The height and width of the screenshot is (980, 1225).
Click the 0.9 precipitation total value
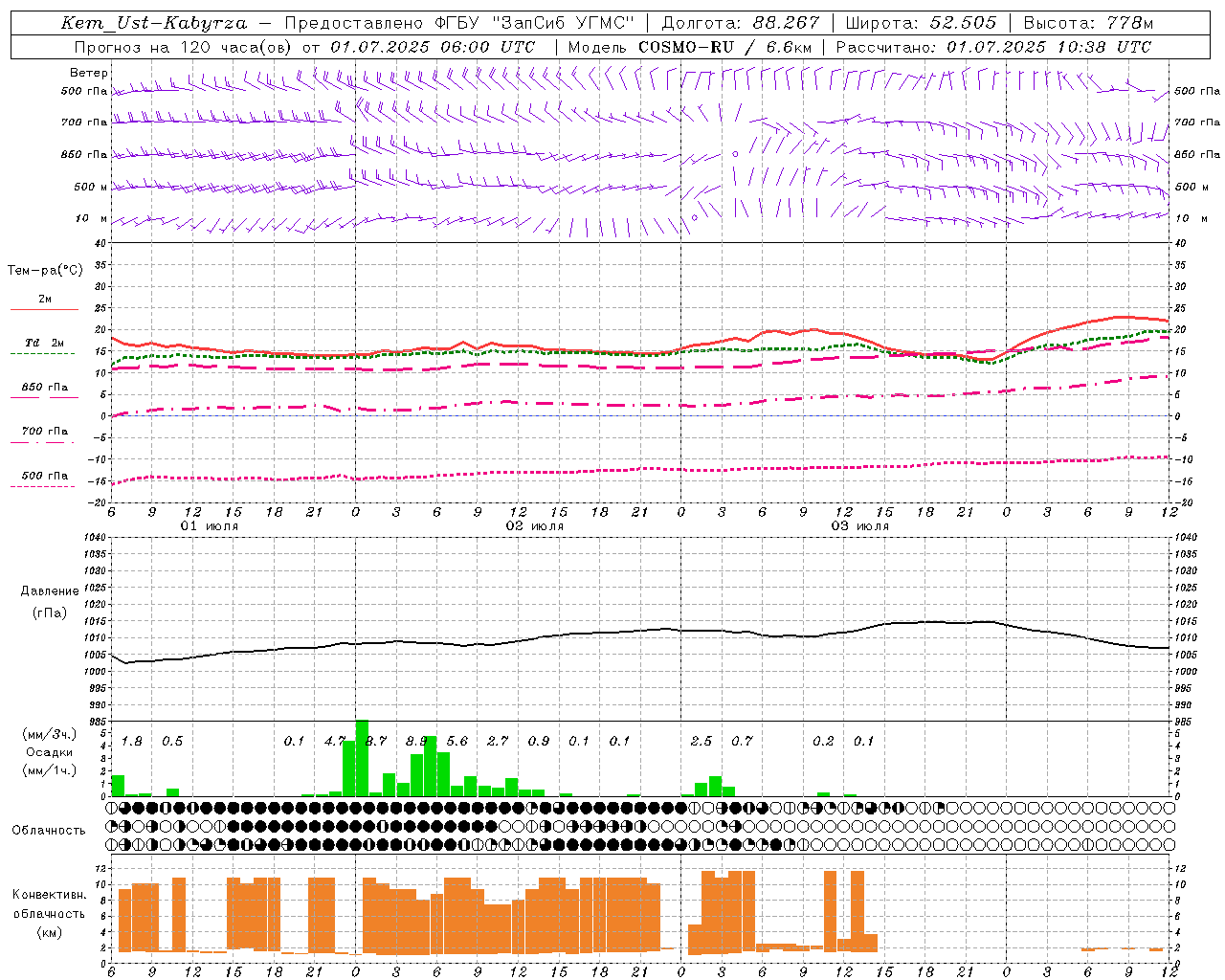point(539,741)
